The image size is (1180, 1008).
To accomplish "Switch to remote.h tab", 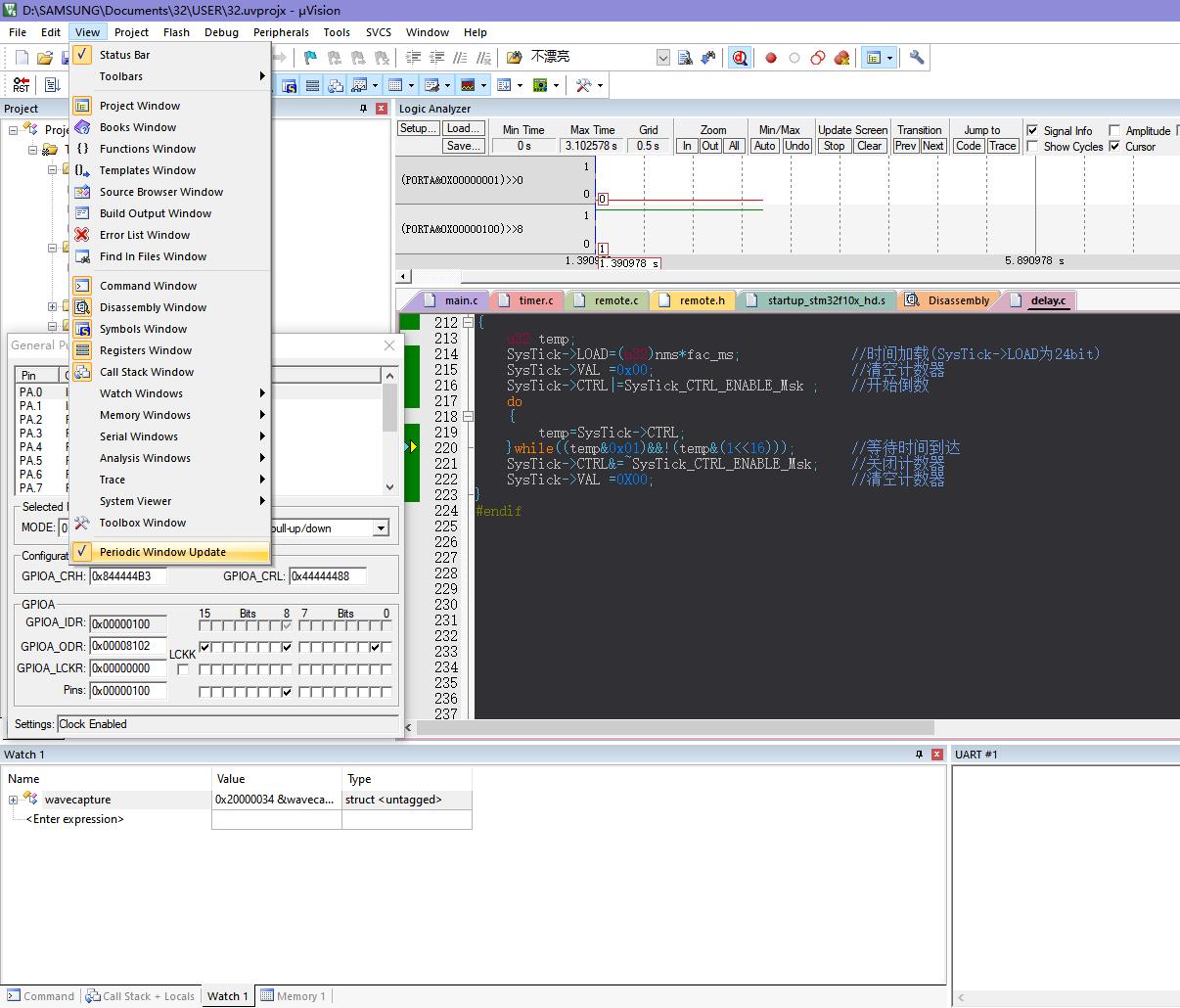I will point(702,300).
